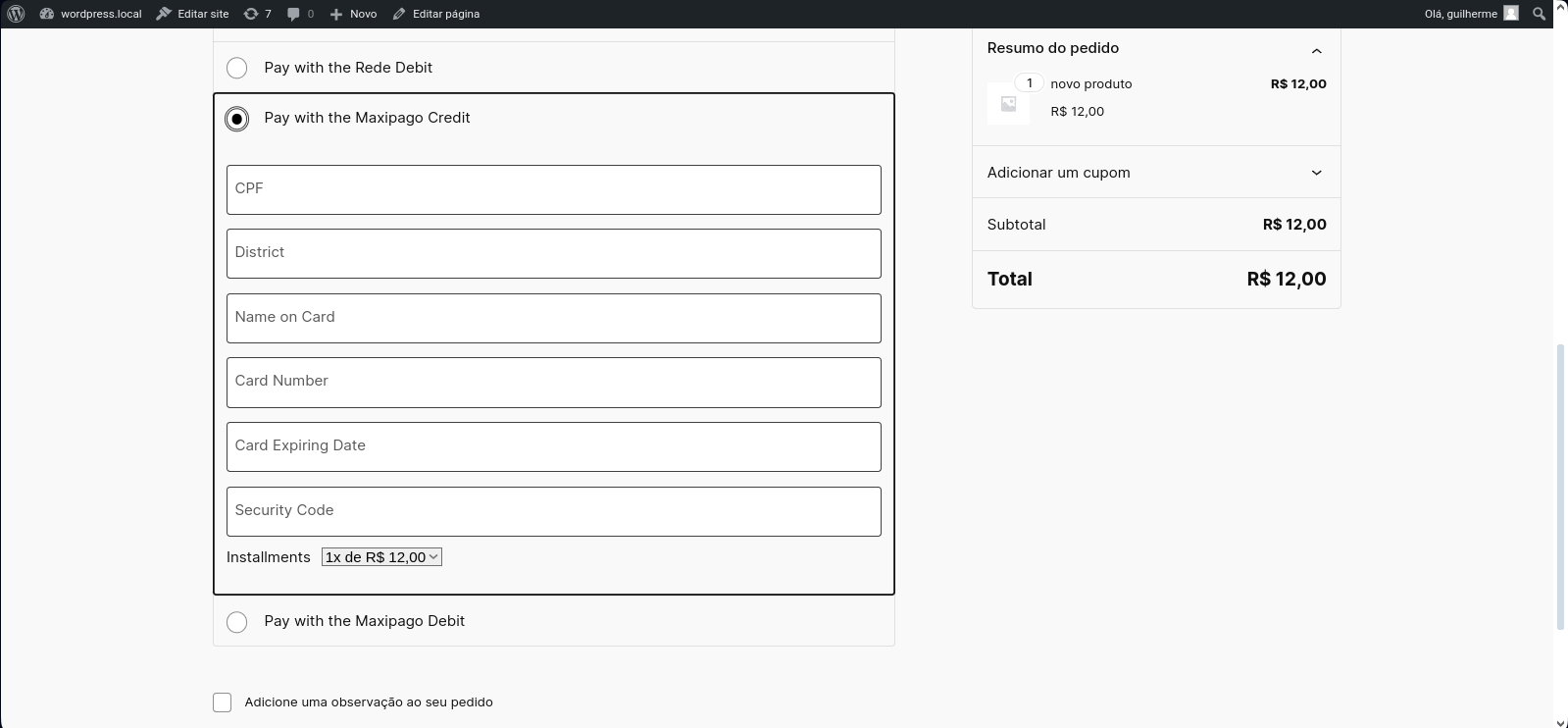The image size is (1568, 728).
Task: Open the Olá, guilherme account menu
Action: tap(1470, 14)
